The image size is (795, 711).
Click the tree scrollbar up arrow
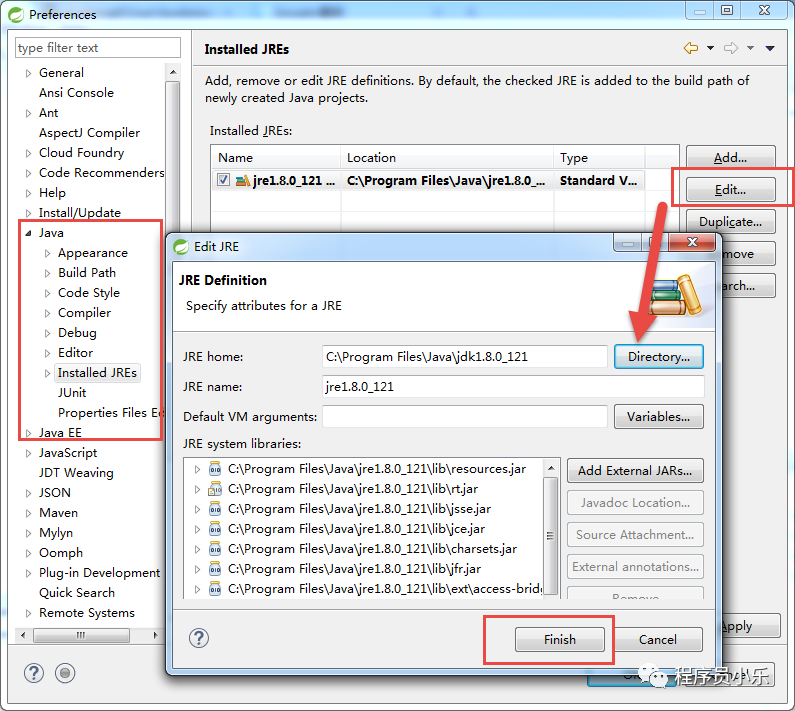(x=173, y=72)
